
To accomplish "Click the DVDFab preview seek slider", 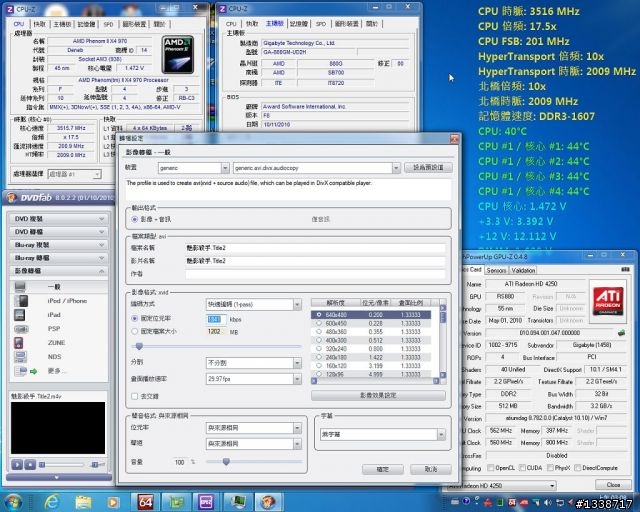I will (x=62, y=465).
